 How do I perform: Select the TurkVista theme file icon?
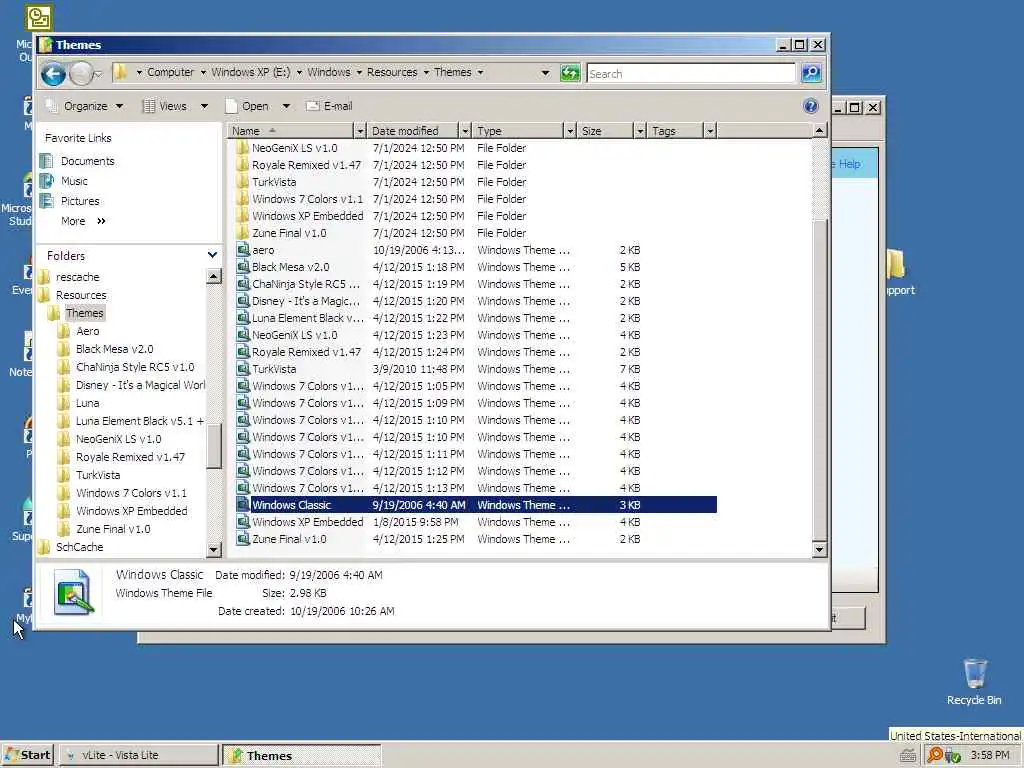(x=243, y=369)
